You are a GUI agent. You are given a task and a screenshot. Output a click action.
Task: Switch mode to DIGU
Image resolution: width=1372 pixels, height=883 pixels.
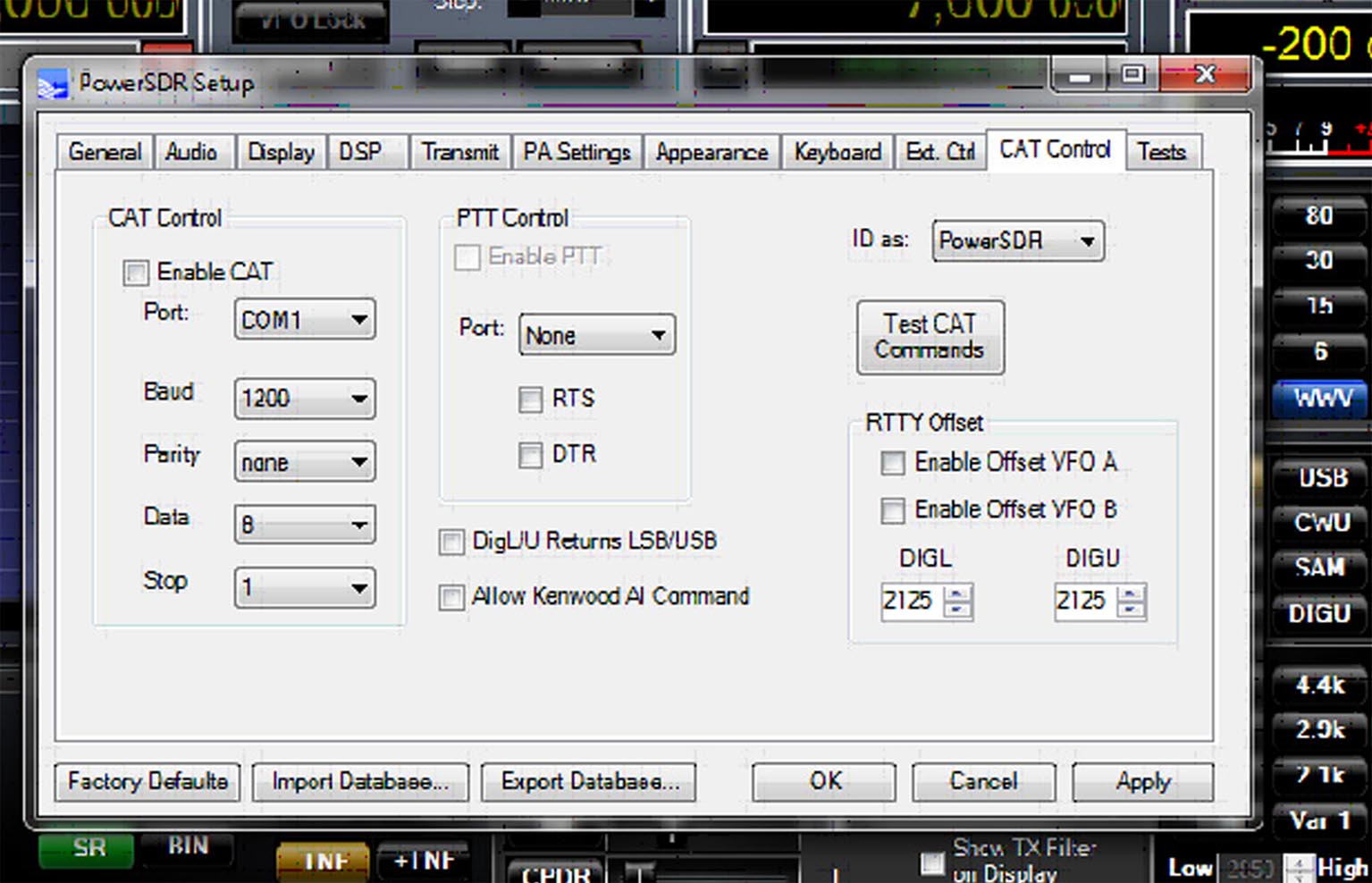coord(1321,613)
